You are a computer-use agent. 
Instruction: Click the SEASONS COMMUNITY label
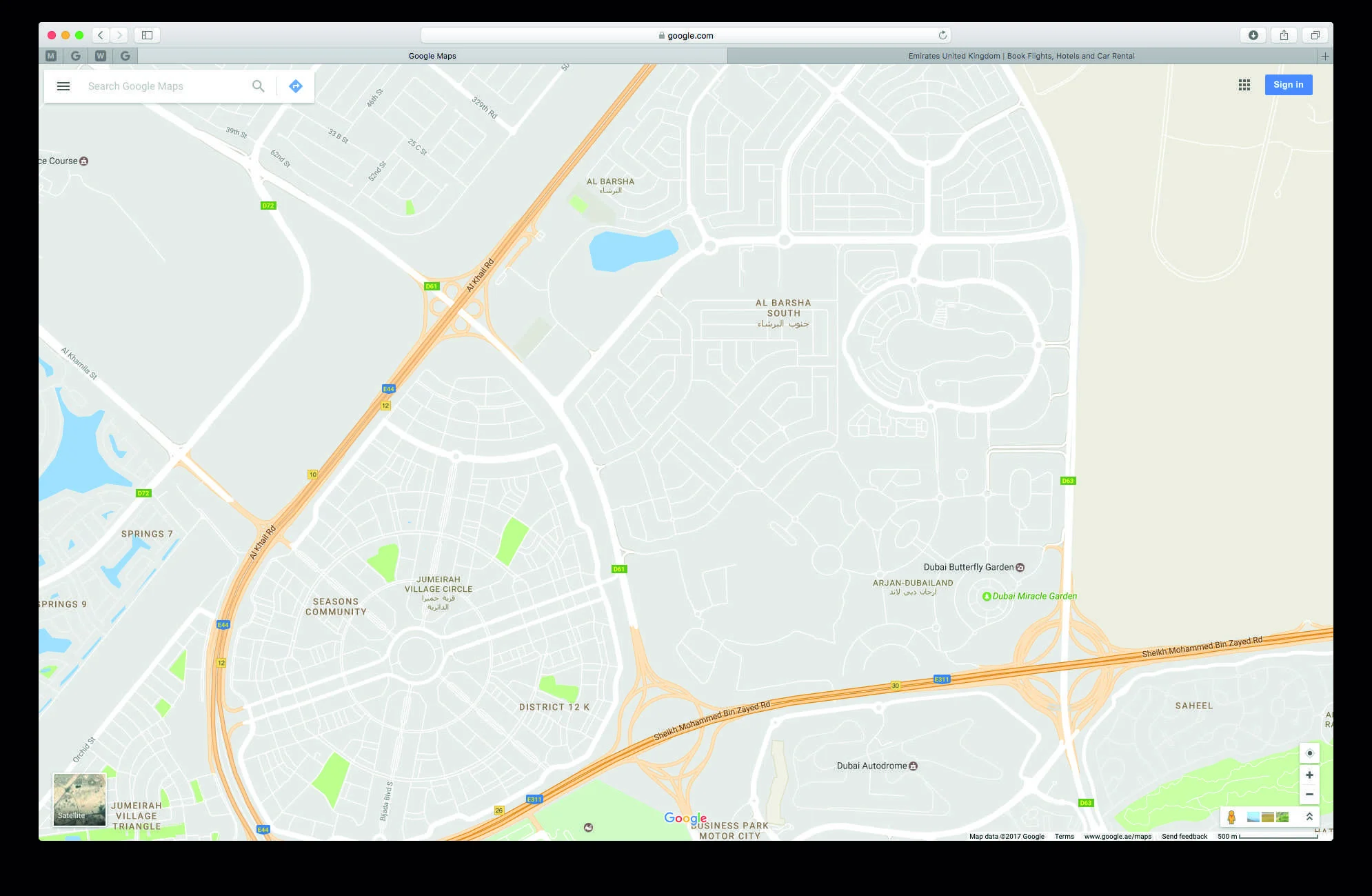click(x=336, y=607)
